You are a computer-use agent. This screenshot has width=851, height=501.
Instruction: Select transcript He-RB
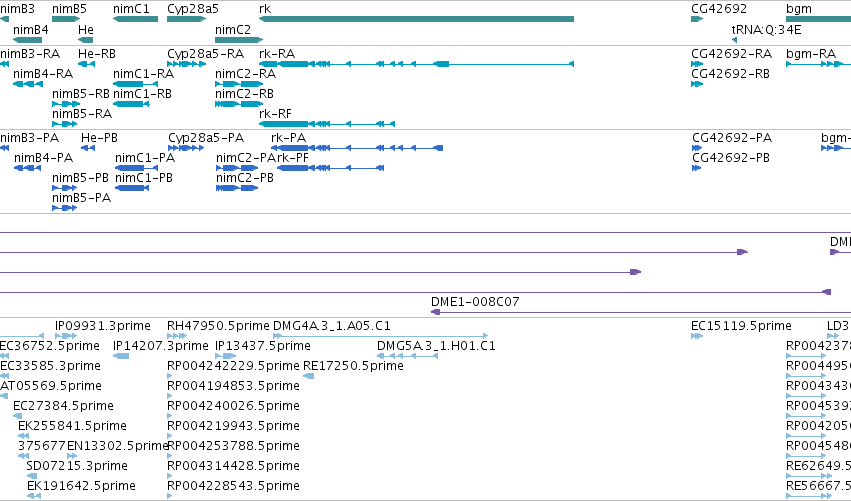pyautogui.click(x=97, y=54)
